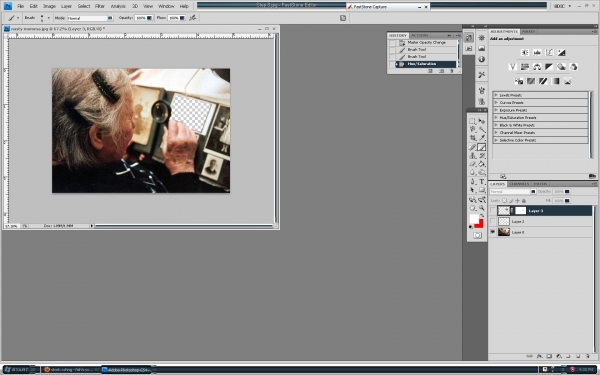The width and height of the screenshot is (600, 375).
Task: Select the Path Selection tool
Action: tap(473, 190)
